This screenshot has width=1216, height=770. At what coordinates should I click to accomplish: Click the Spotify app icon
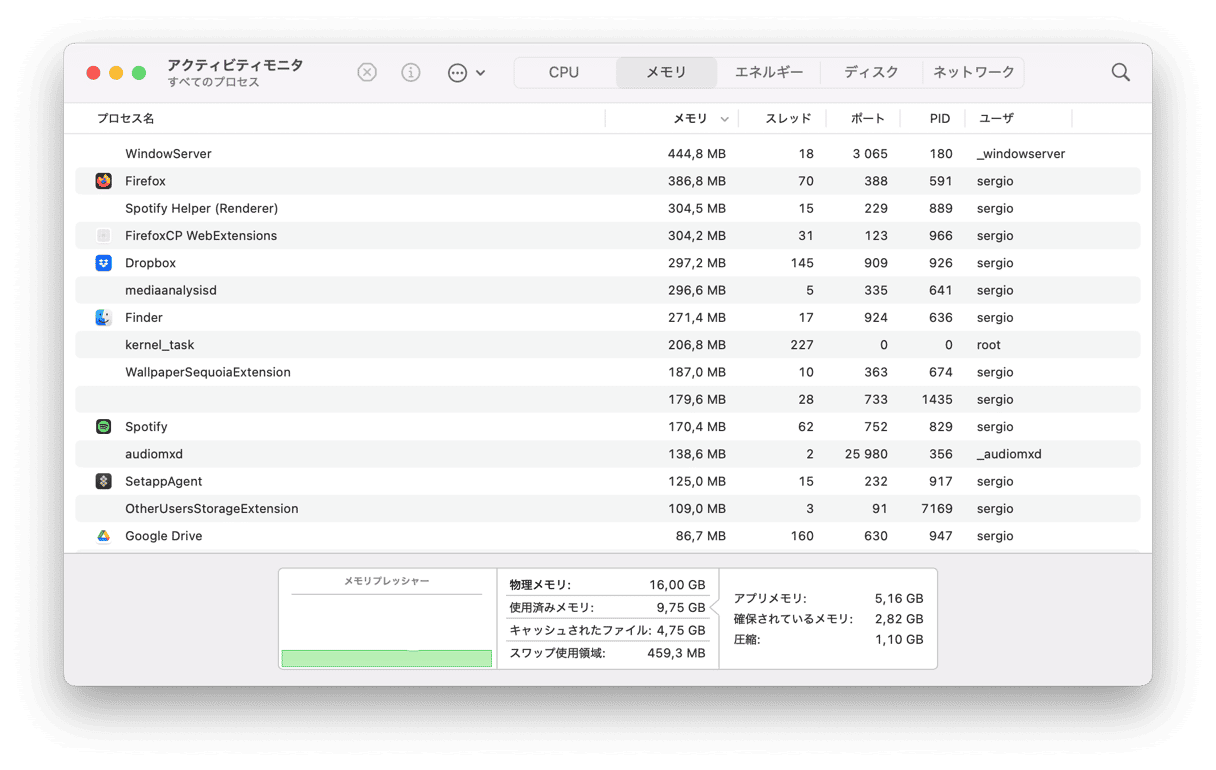pos(104,426)
